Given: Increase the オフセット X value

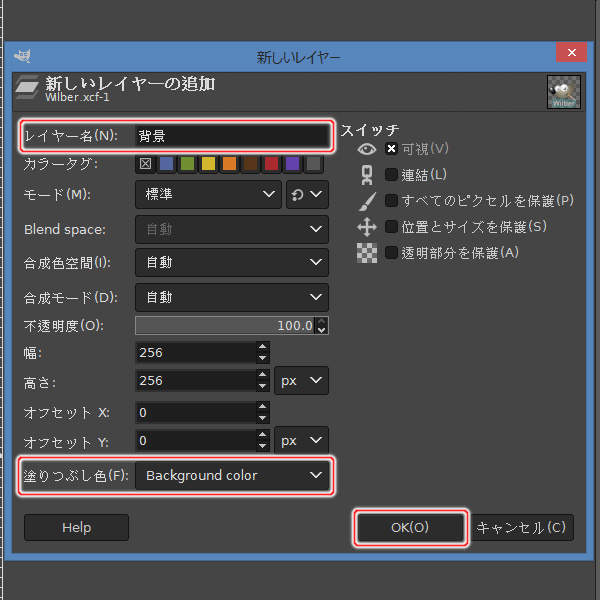Looking at the screenshot, I should point(262,407).
